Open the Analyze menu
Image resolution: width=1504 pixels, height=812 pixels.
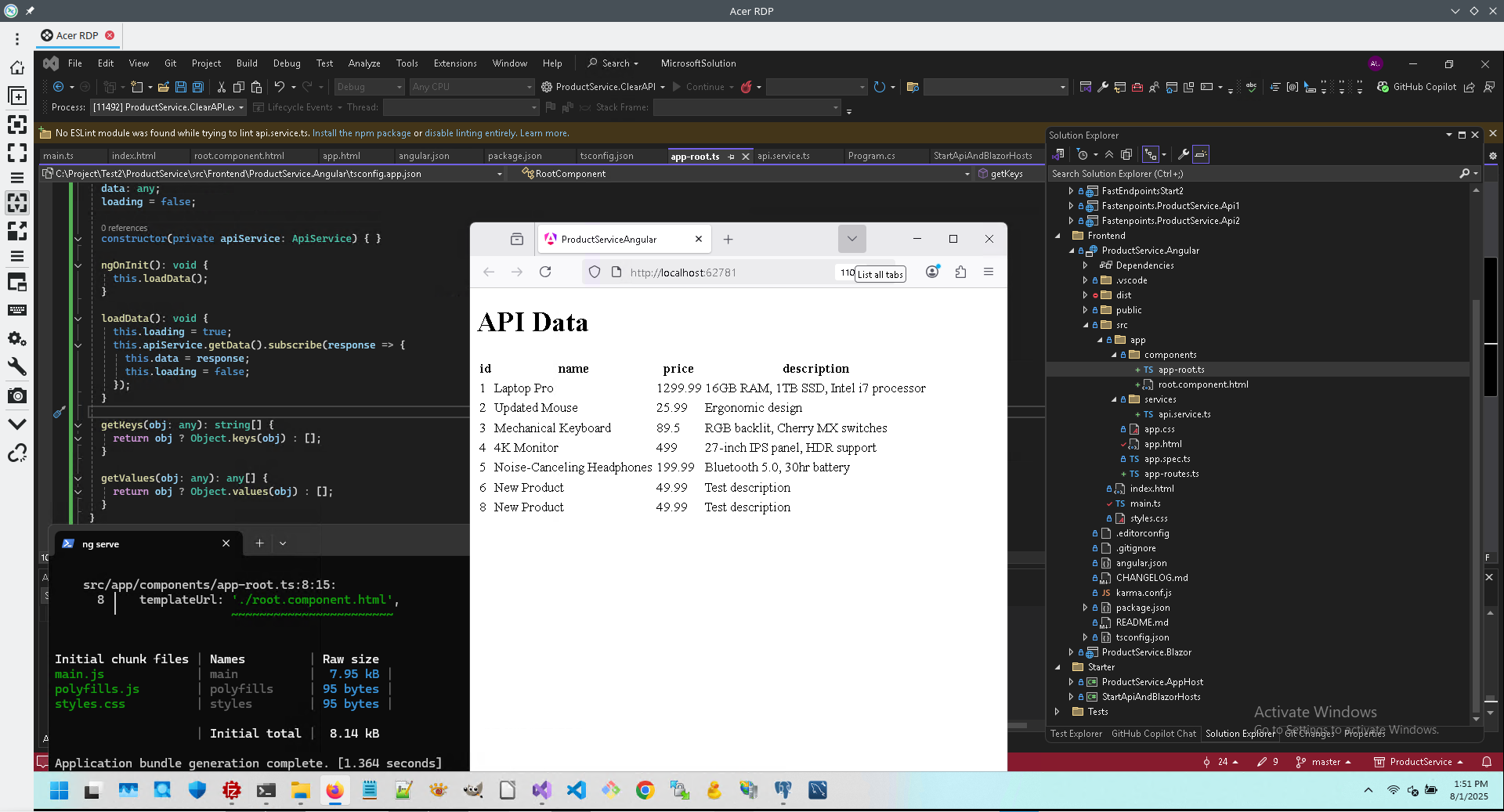pyautogui.click(x=364, y=63)
